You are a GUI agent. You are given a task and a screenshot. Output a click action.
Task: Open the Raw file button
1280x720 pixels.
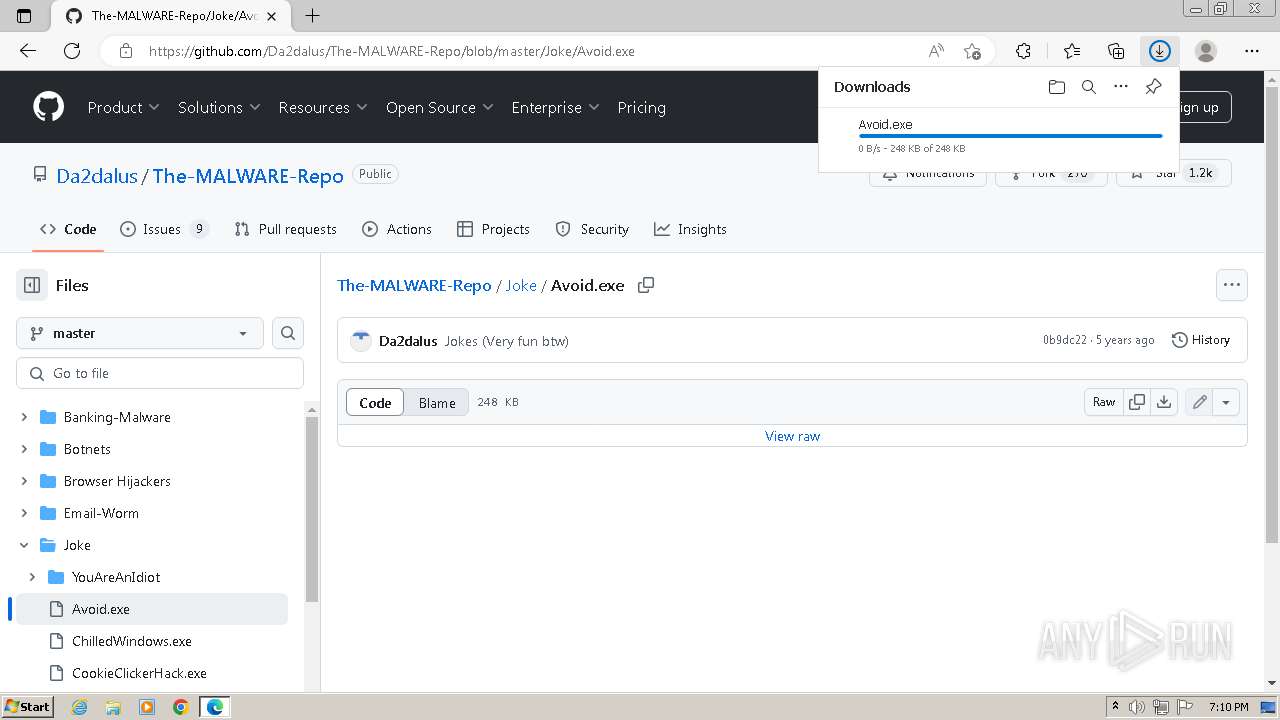[x=1104, y=402]
